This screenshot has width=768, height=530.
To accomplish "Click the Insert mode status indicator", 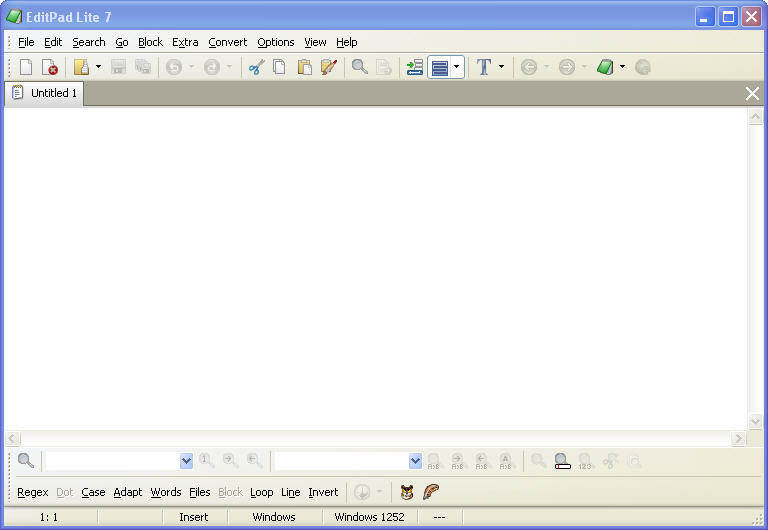I will pyautogui.click(x=194, y=517).
